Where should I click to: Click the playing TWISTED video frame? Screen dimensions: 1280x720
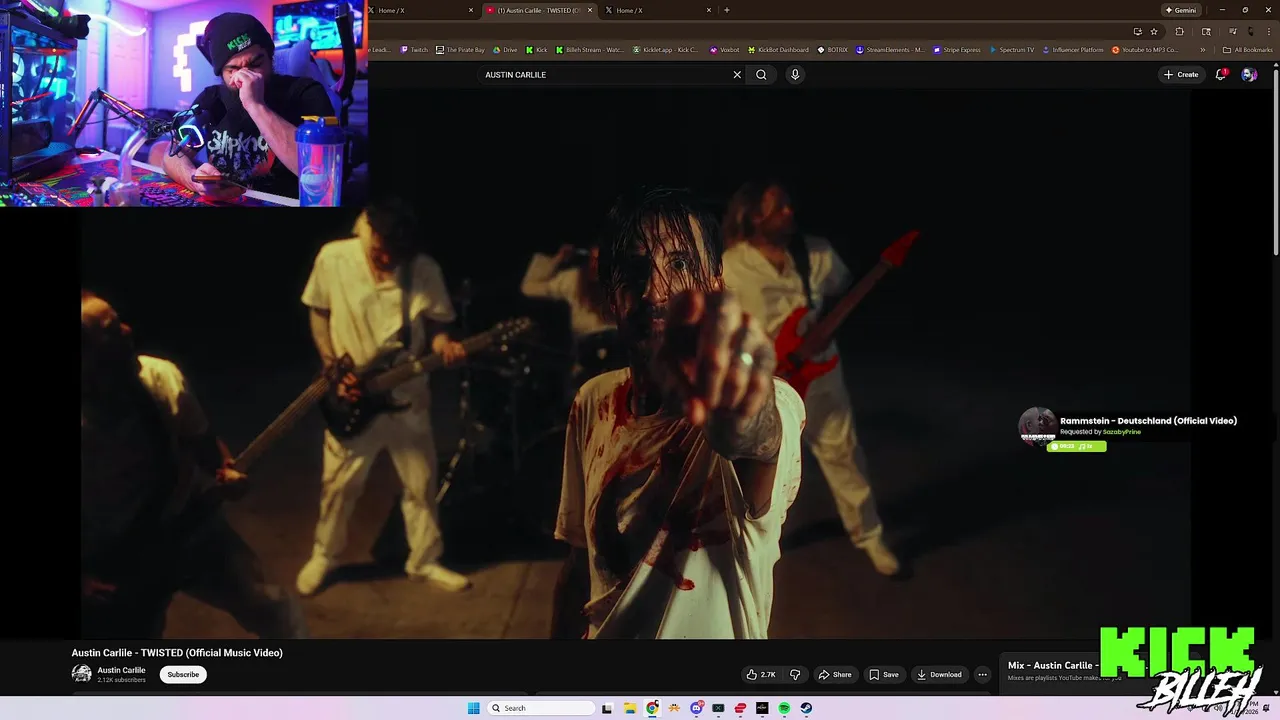(x=635, y=365)
